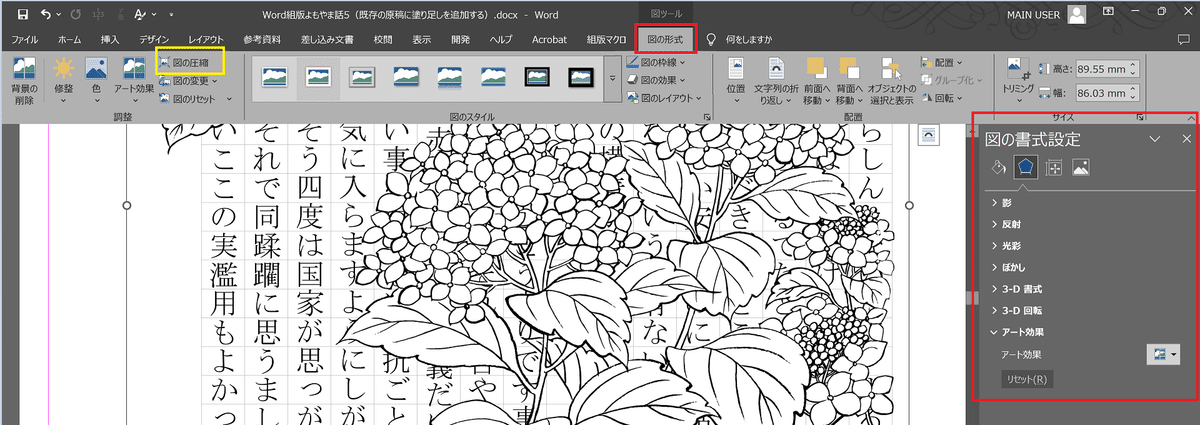
Task: Open 文字列の折り返し wrap text menu
Action: 775,82
